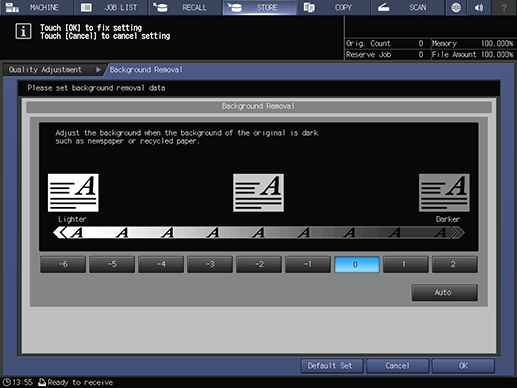Click the speaker sound icon

point(479,7)
